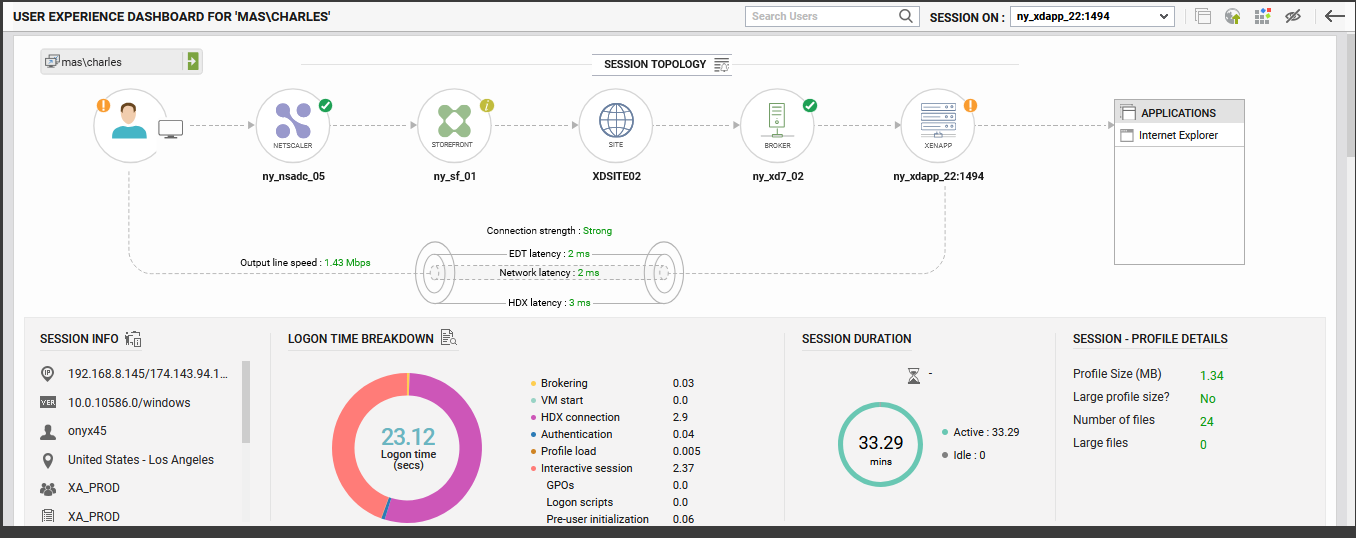Click green arrow beside mas\charles field
This screenshot has width=1356, height=538.
[x=191, y=62]
